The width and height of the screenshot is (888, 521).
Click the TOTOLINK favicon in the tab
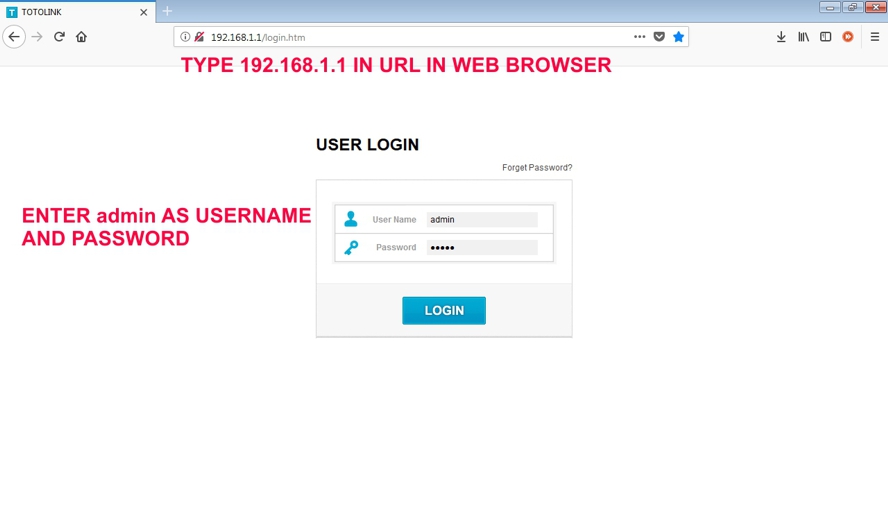pos(11,12)
